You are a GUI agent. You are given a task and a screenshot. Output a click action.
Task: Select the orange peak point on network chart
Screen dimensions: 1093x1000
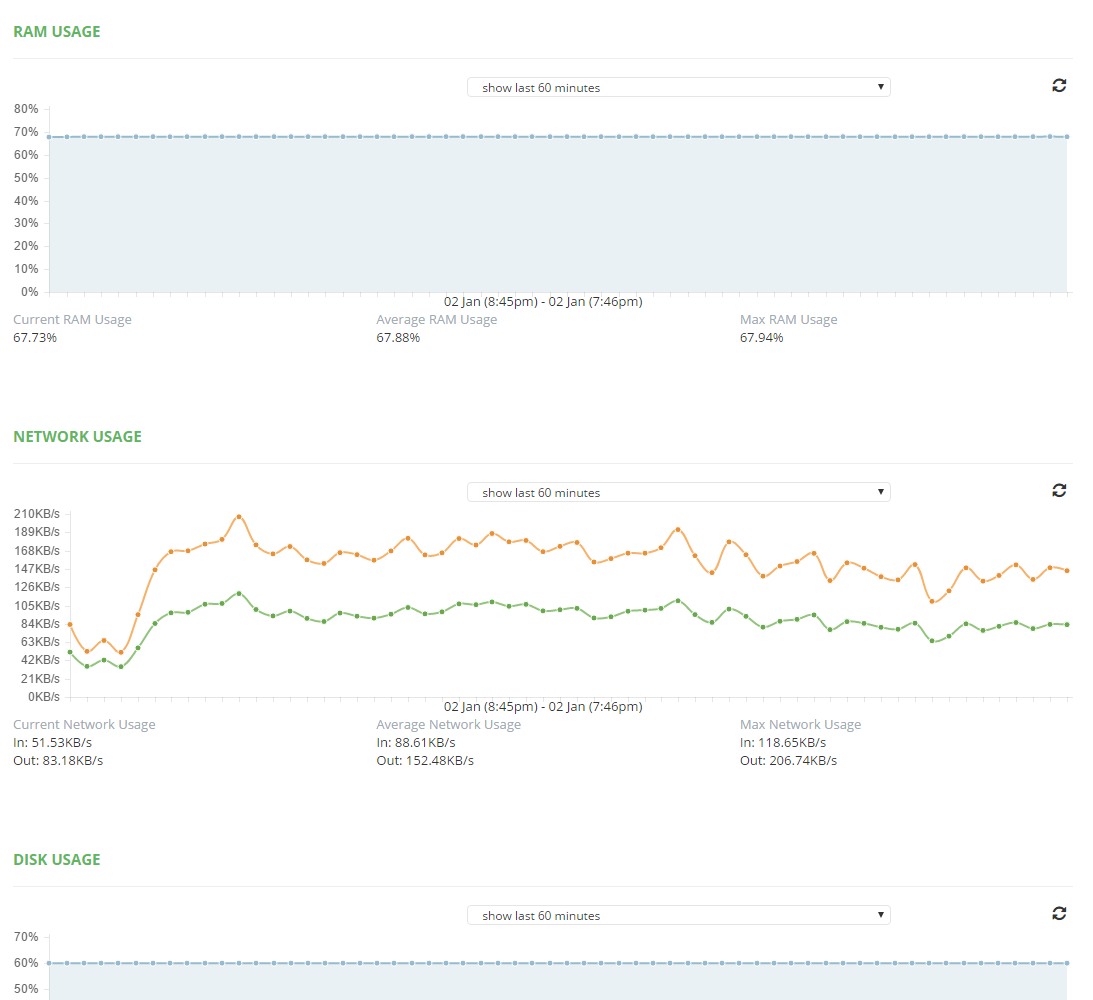coord(239,516)
